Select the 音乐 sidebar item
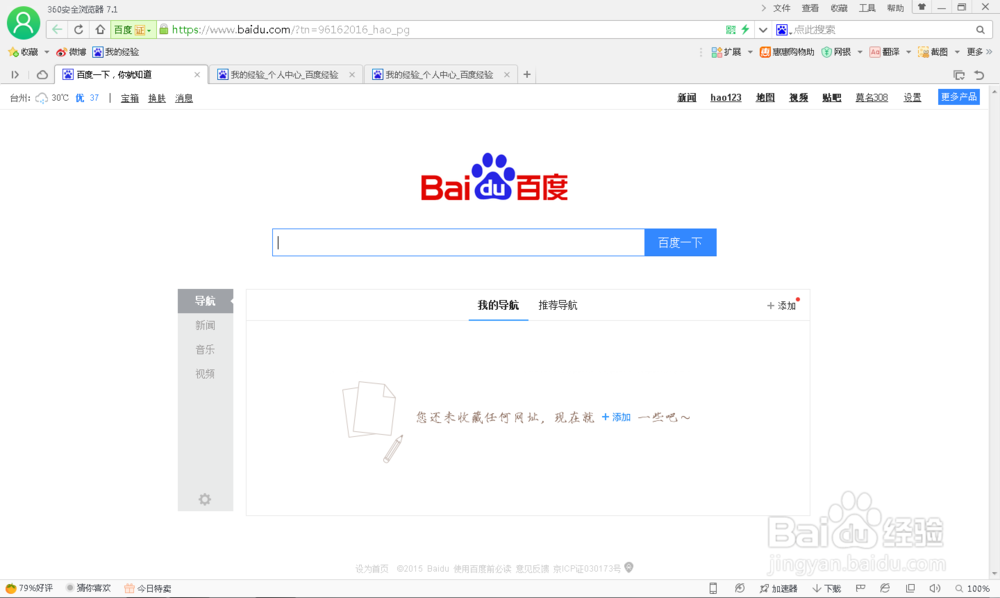 click(205, 349)
